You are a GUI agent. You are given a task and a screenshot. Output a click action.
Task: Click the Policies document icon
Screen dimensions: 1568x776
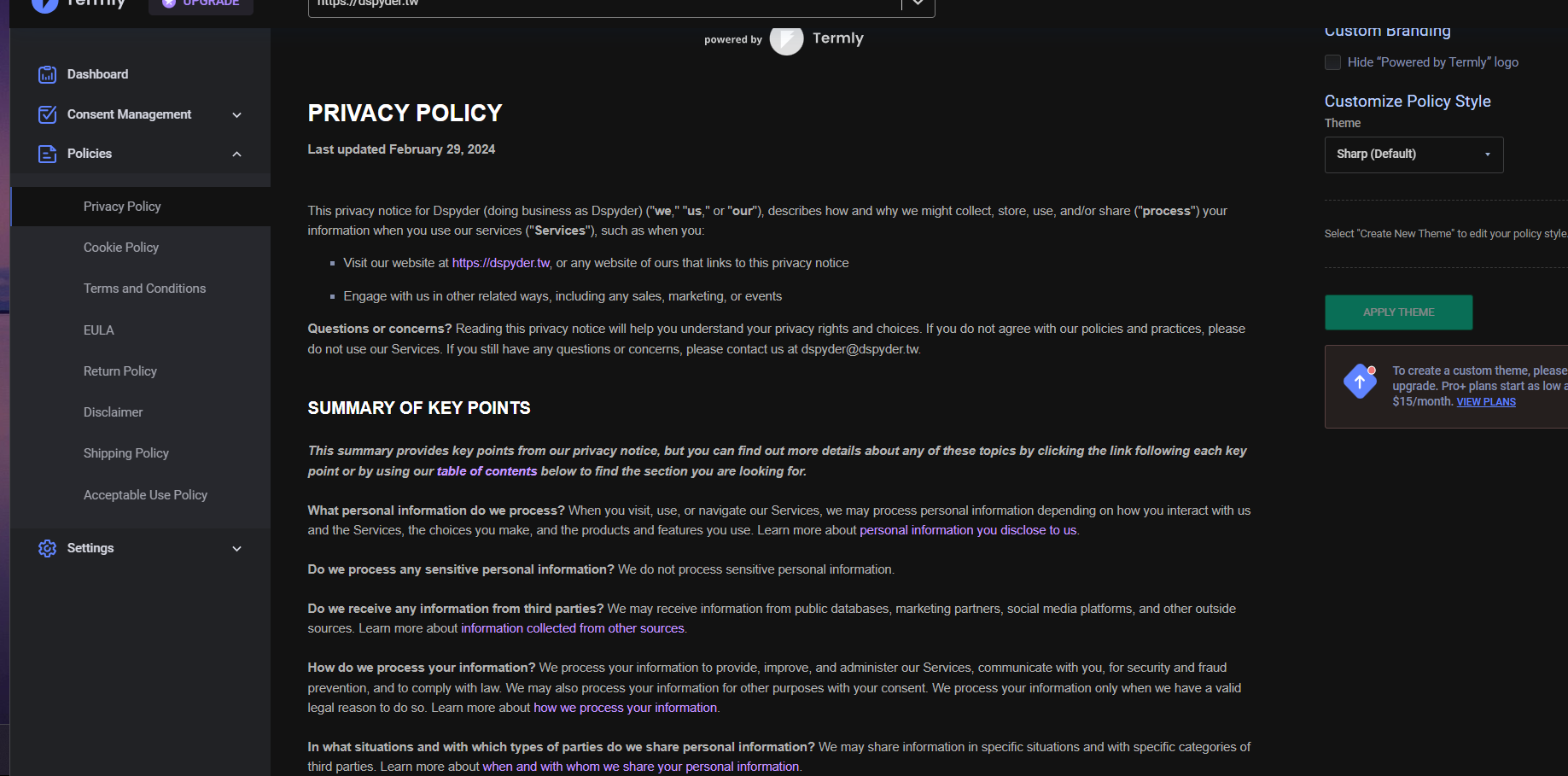[48, 154]
